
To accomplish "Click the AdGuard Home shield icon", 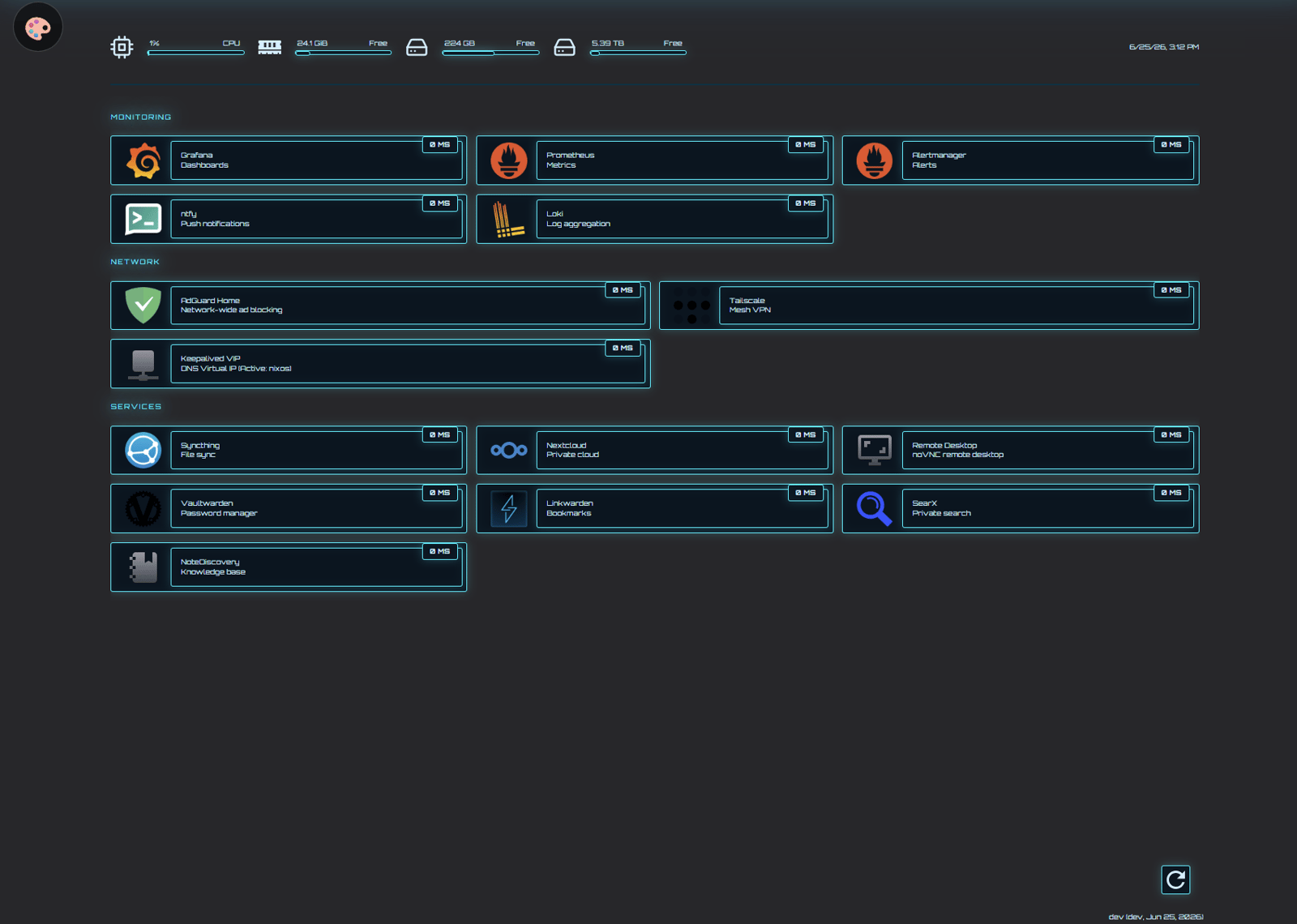I will pos(143,306).
